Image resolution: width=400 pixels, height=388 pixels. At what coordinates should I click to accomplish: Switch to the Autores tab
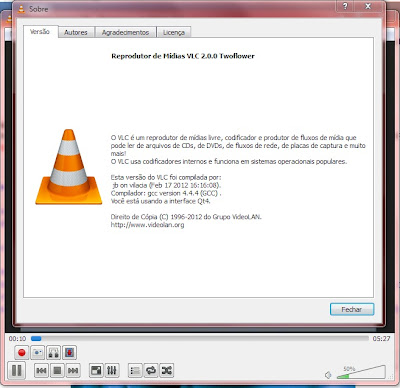pyautogui.click(x=76, y=32)
